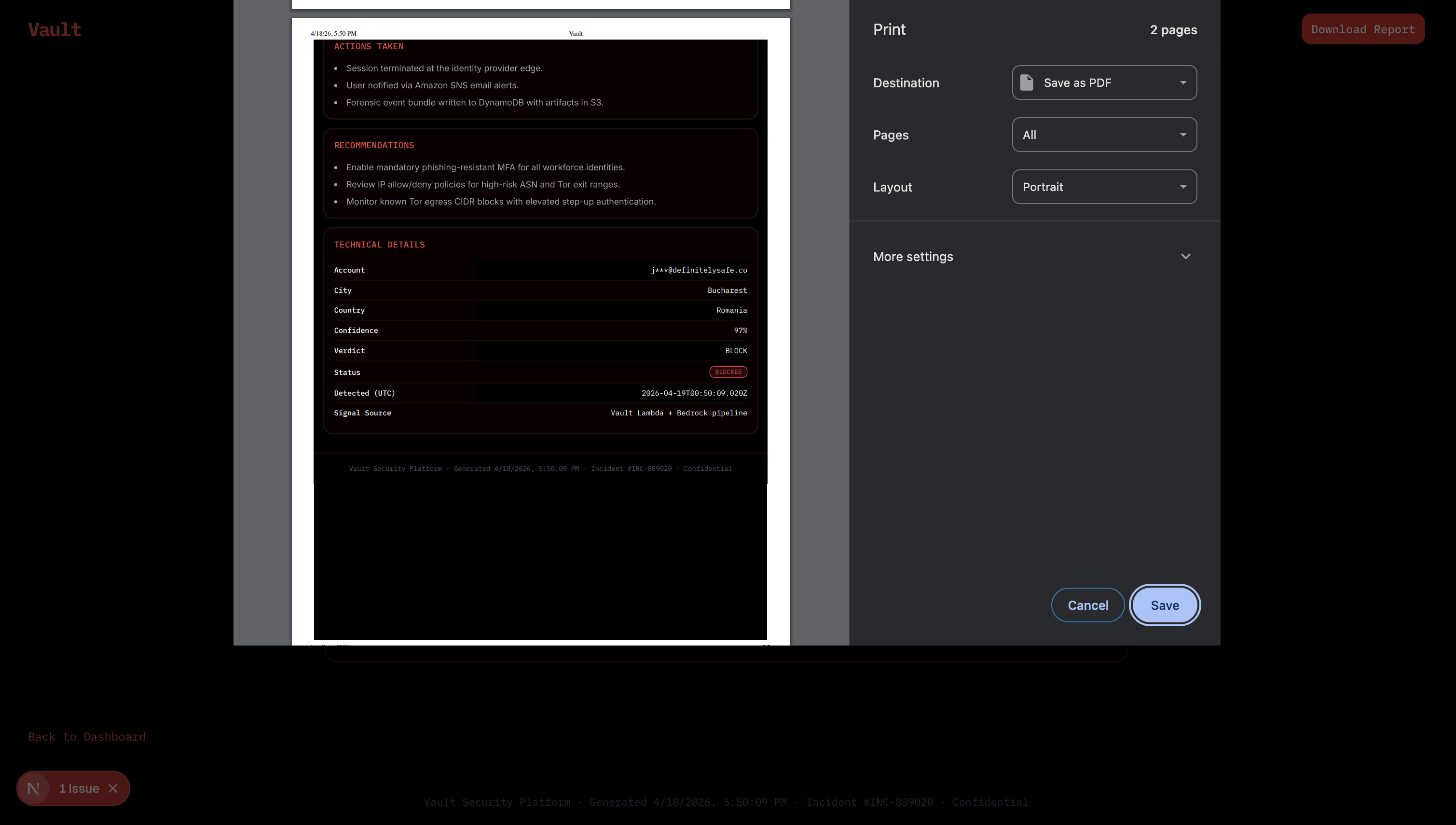Expand More settings section

click(913, 257)
